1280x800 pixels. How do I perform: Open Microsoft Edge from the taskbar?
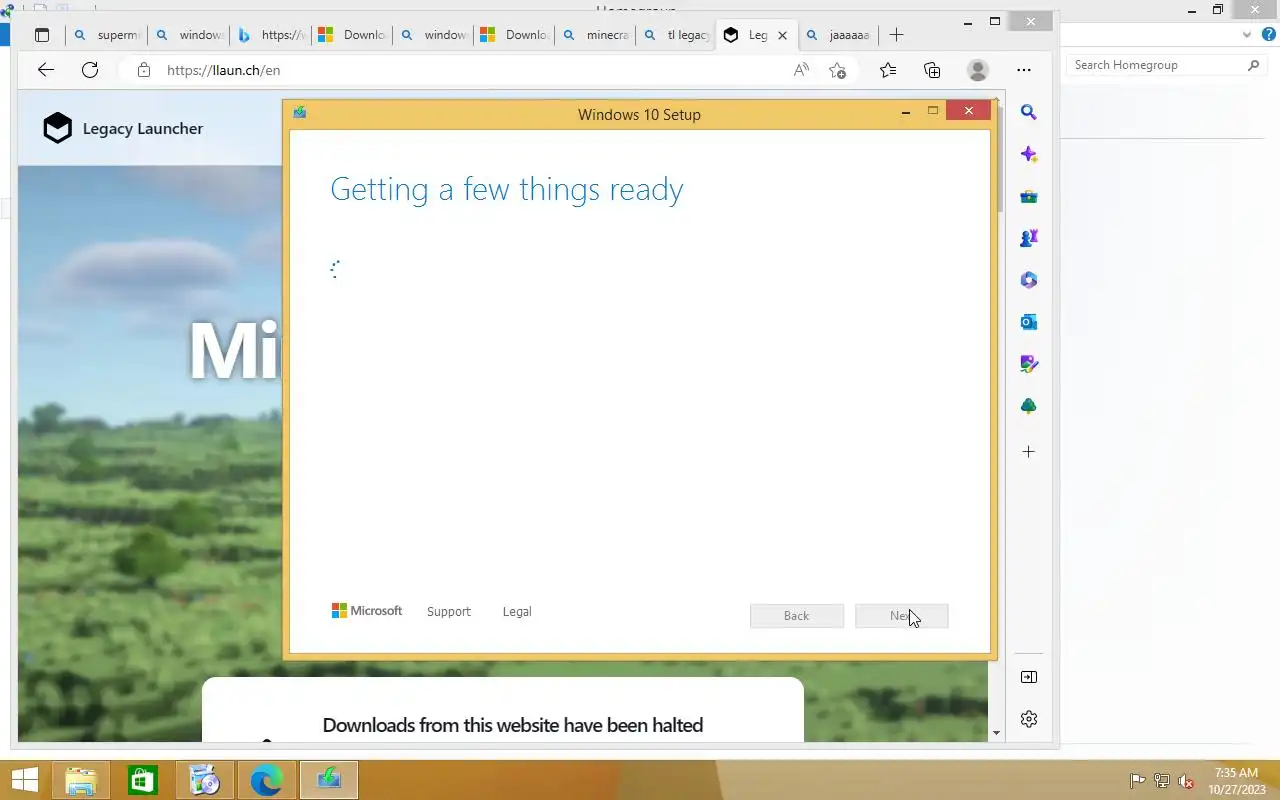267,780
